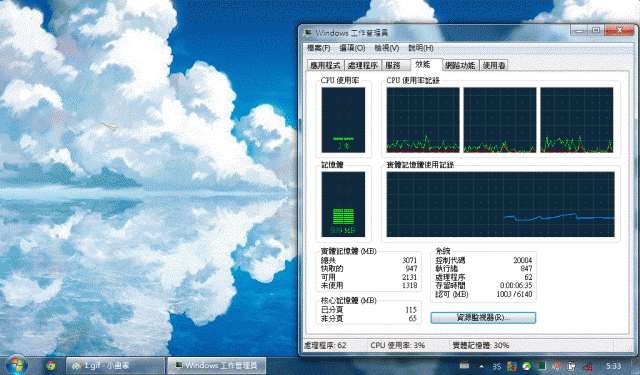Switch to the 使用者 tab

[x=494, y=65]
